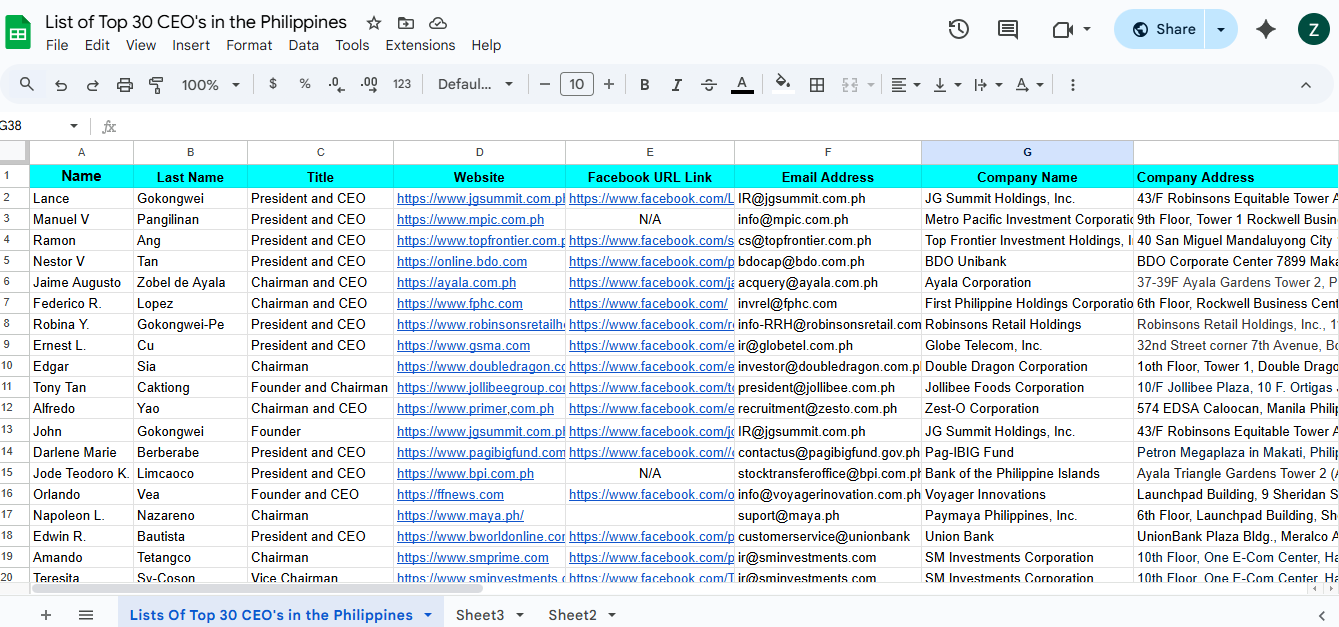Open version history clock icon
Viewport: 1339px width, 627px height.
pyautogui.click(x=958, y=29)
